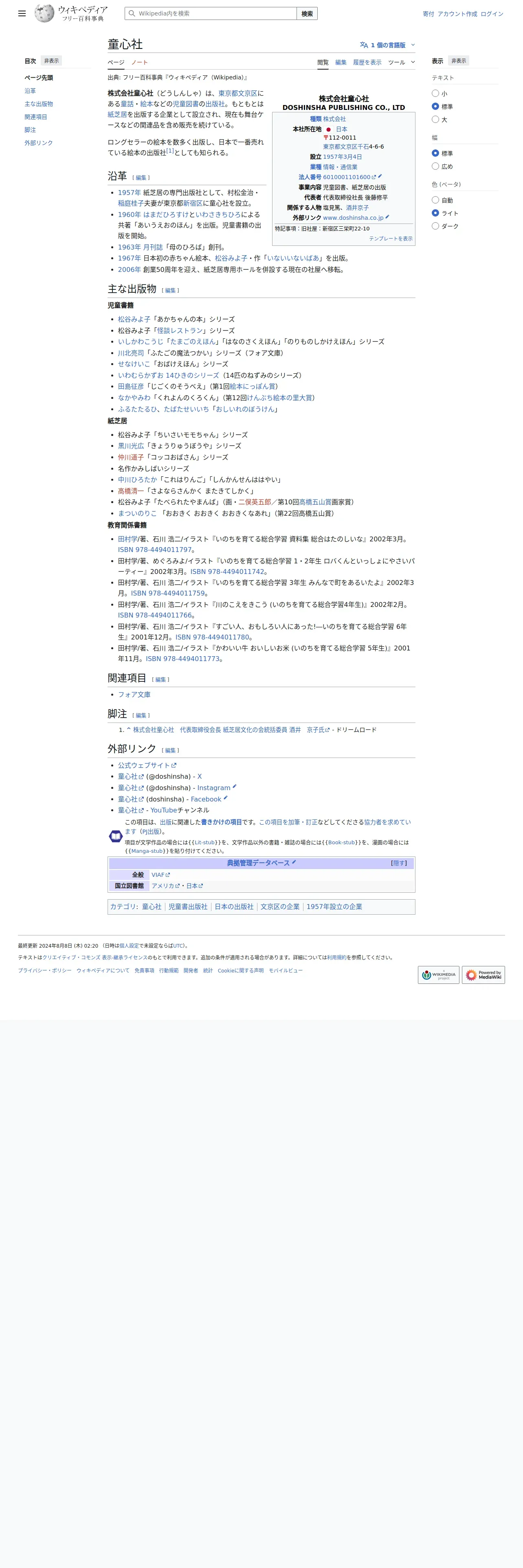Screen dimensions: 523x1568
Task: Open the フォア文庫 related link
Action: [x=134, y=694]
